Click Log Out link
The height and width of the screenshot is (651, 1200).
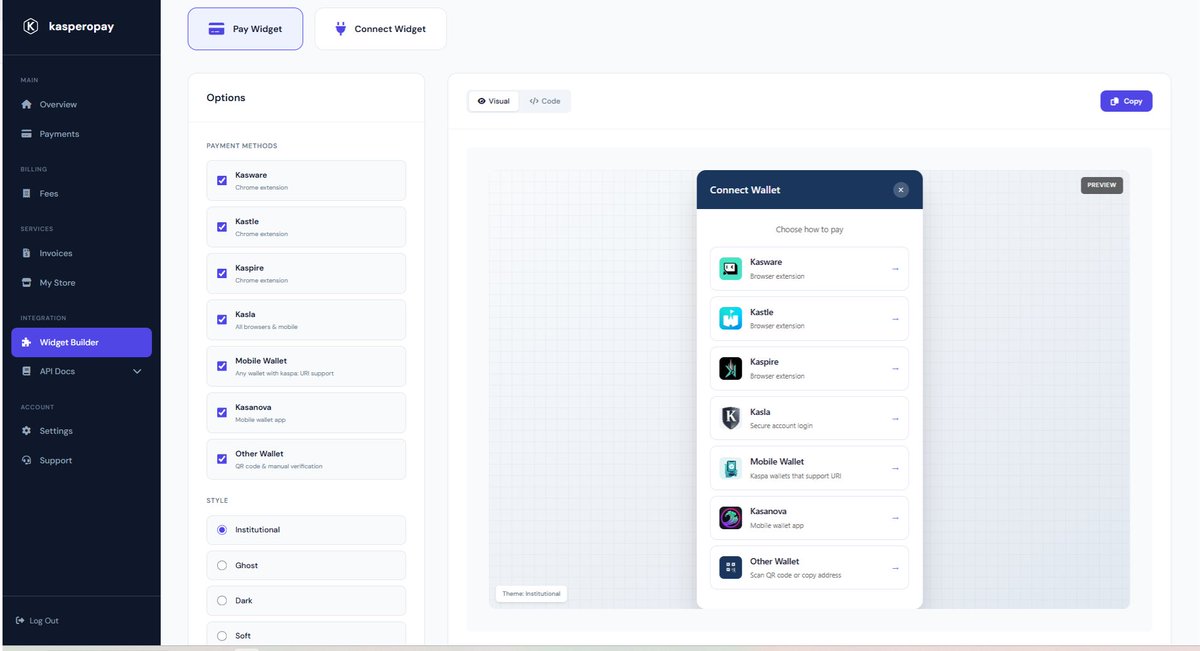pos(38,621)
